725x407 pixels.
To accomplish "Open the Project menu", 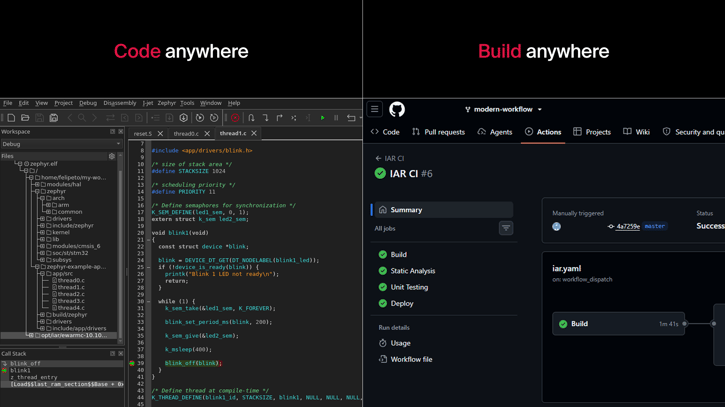I will pyautogui.click(x=63, y=103).
